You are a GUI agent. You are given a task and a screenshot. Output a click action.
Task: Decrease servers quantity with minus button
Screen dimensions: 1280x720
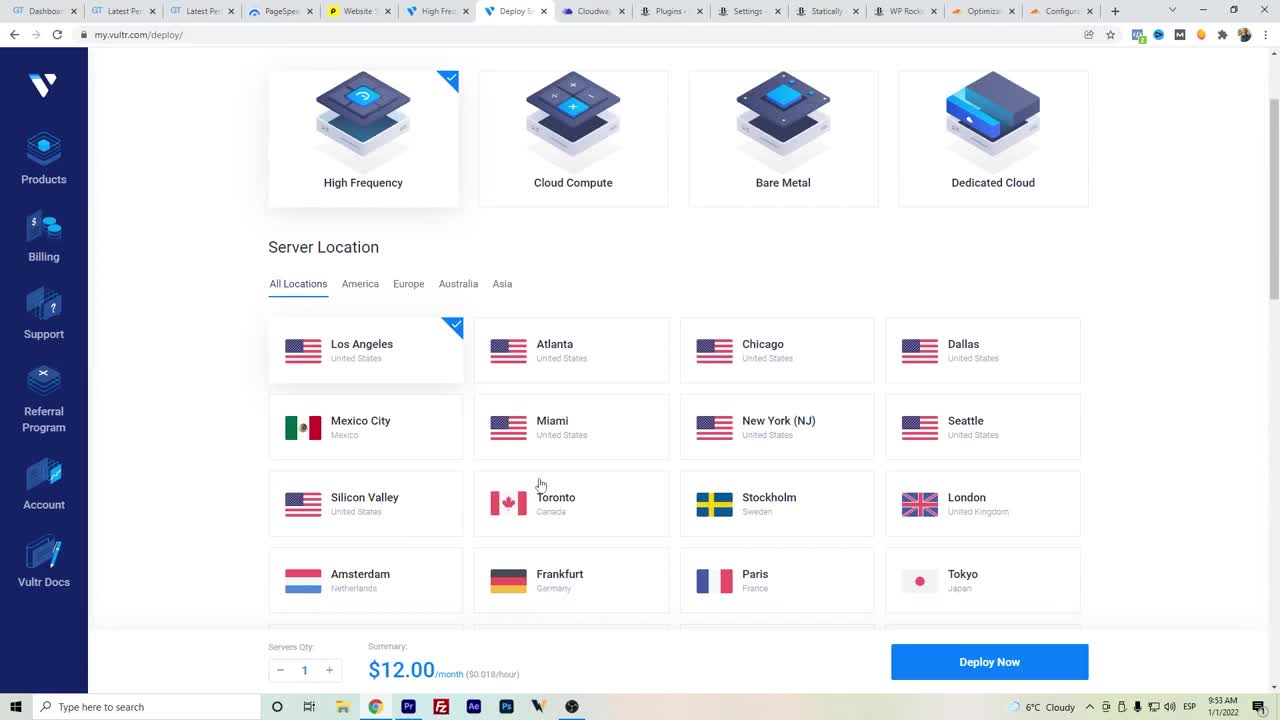(280, 670)
